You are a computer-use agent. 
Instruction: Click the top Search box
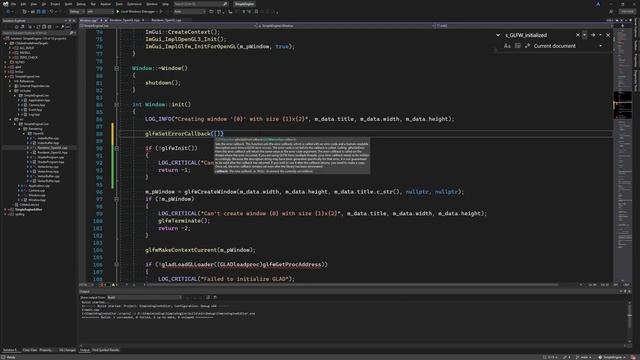point(200,4)
